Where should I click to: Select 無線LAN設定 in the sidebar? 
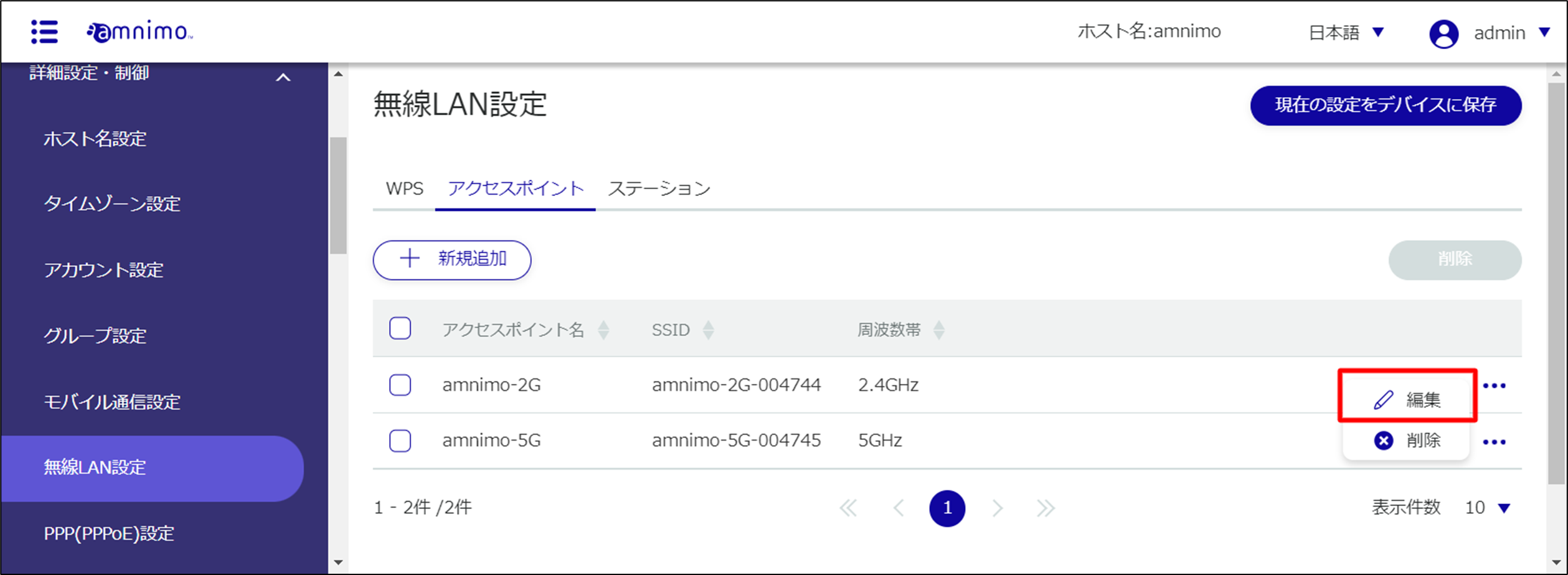tap(152, 468)
